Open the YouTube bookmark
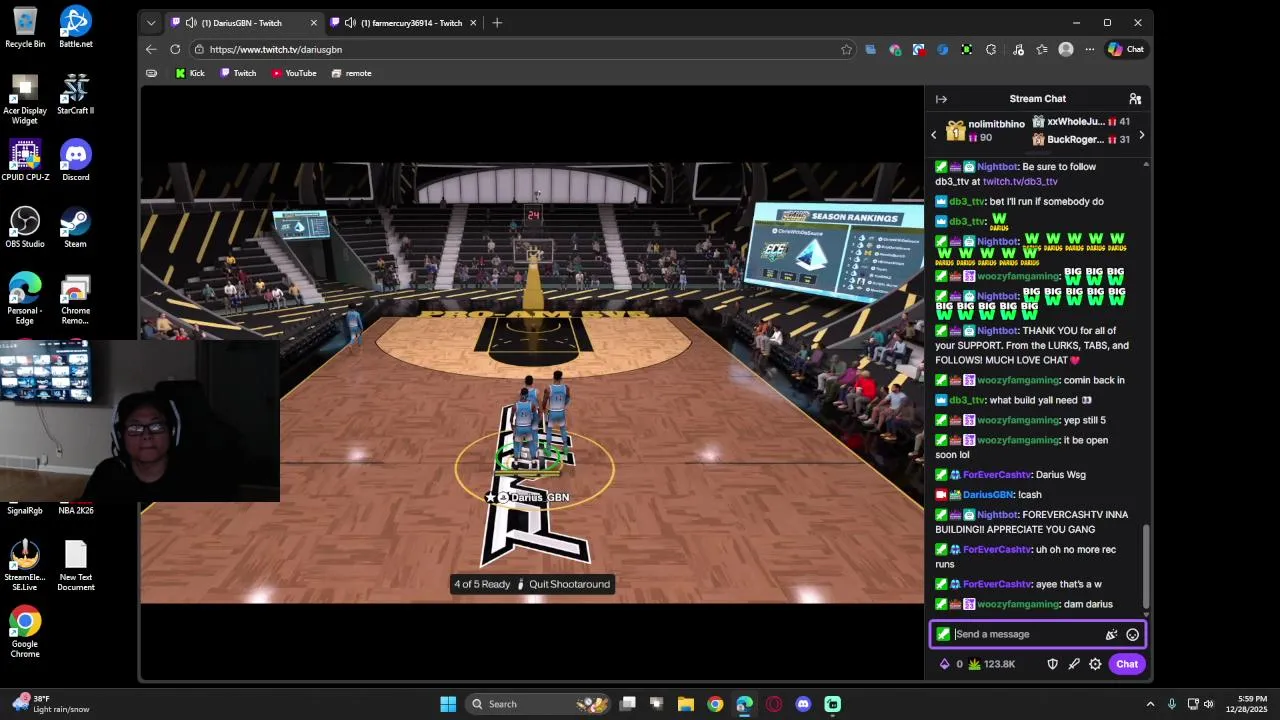The image size is (1280, 720). tap(294, 73)
